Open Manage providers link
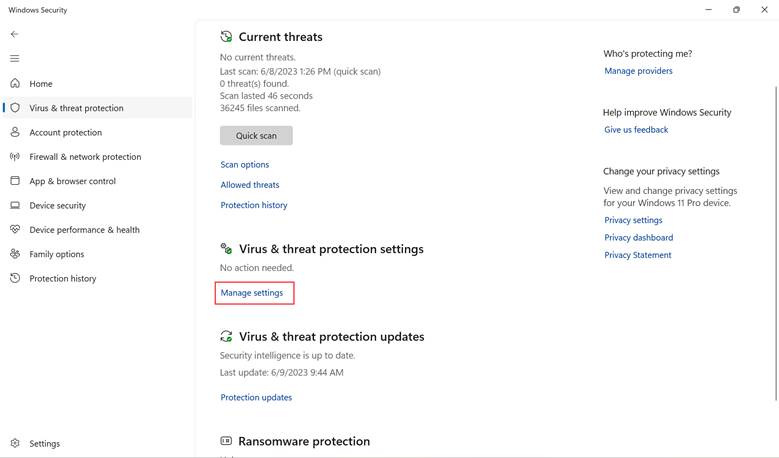 (638, 71)
